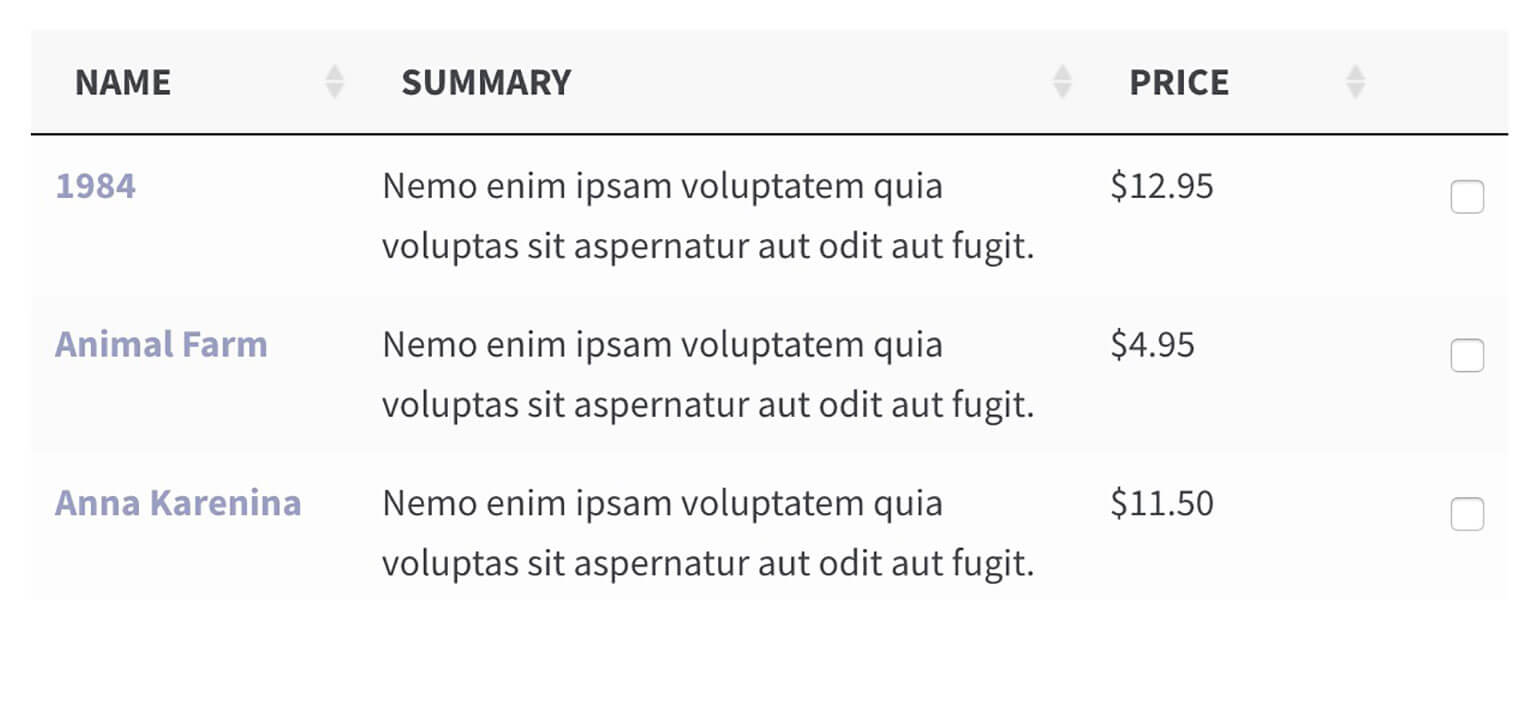The height and width of the screenshot is (722, 1540).
Task: Tick the checkbox in the 1984 row
Action: (1466, 198)
